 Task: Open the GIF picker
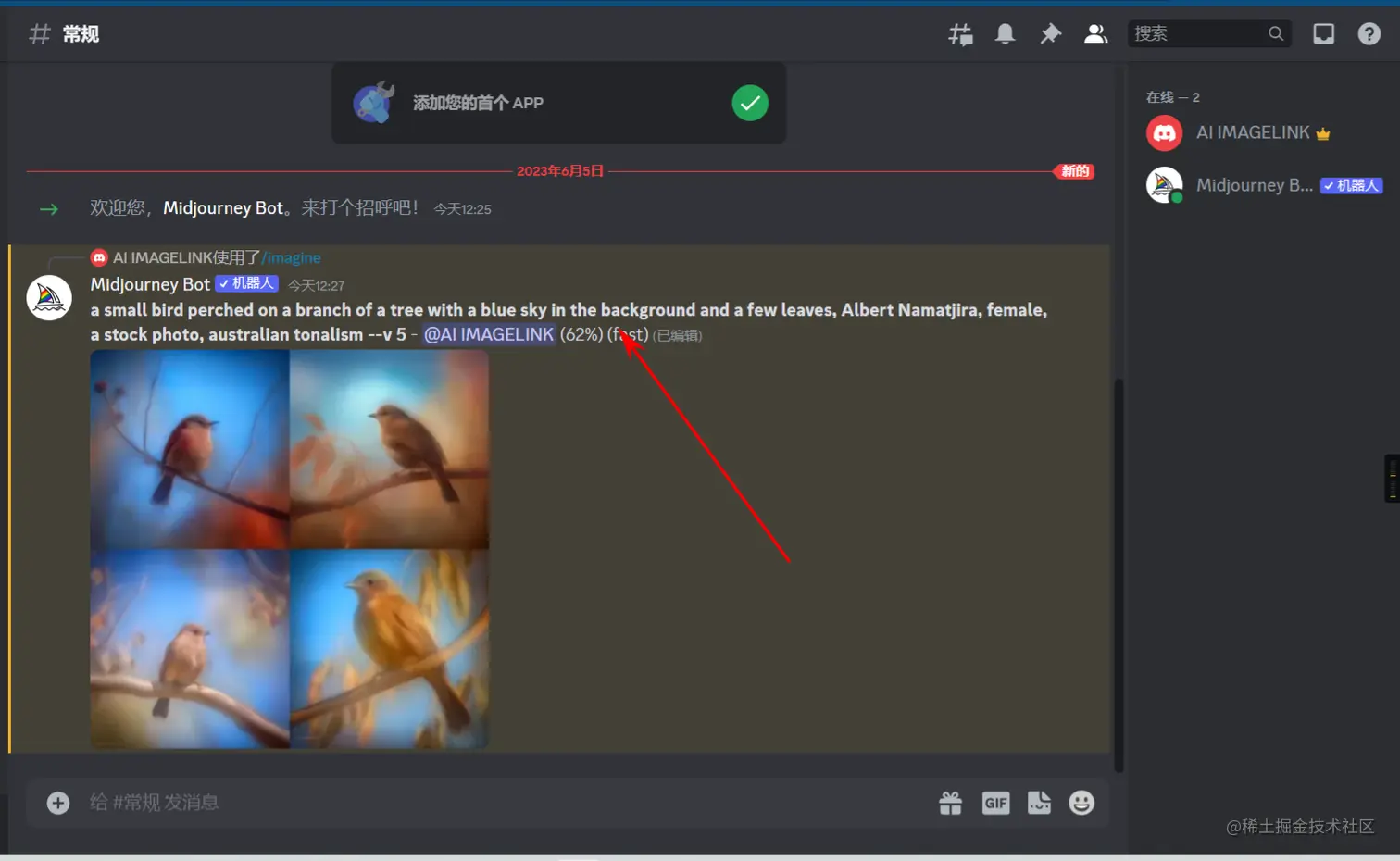(x=995, y=803)
